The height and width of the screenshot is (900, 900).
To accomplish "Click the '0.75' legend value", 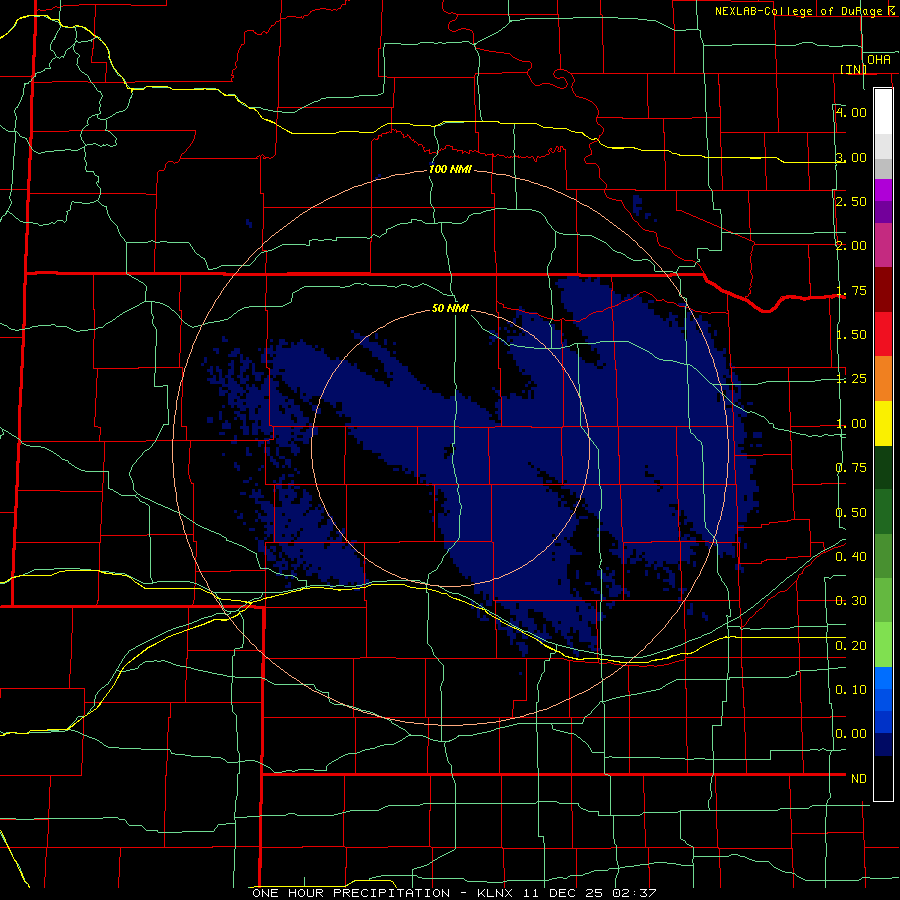I will point(851,468).
